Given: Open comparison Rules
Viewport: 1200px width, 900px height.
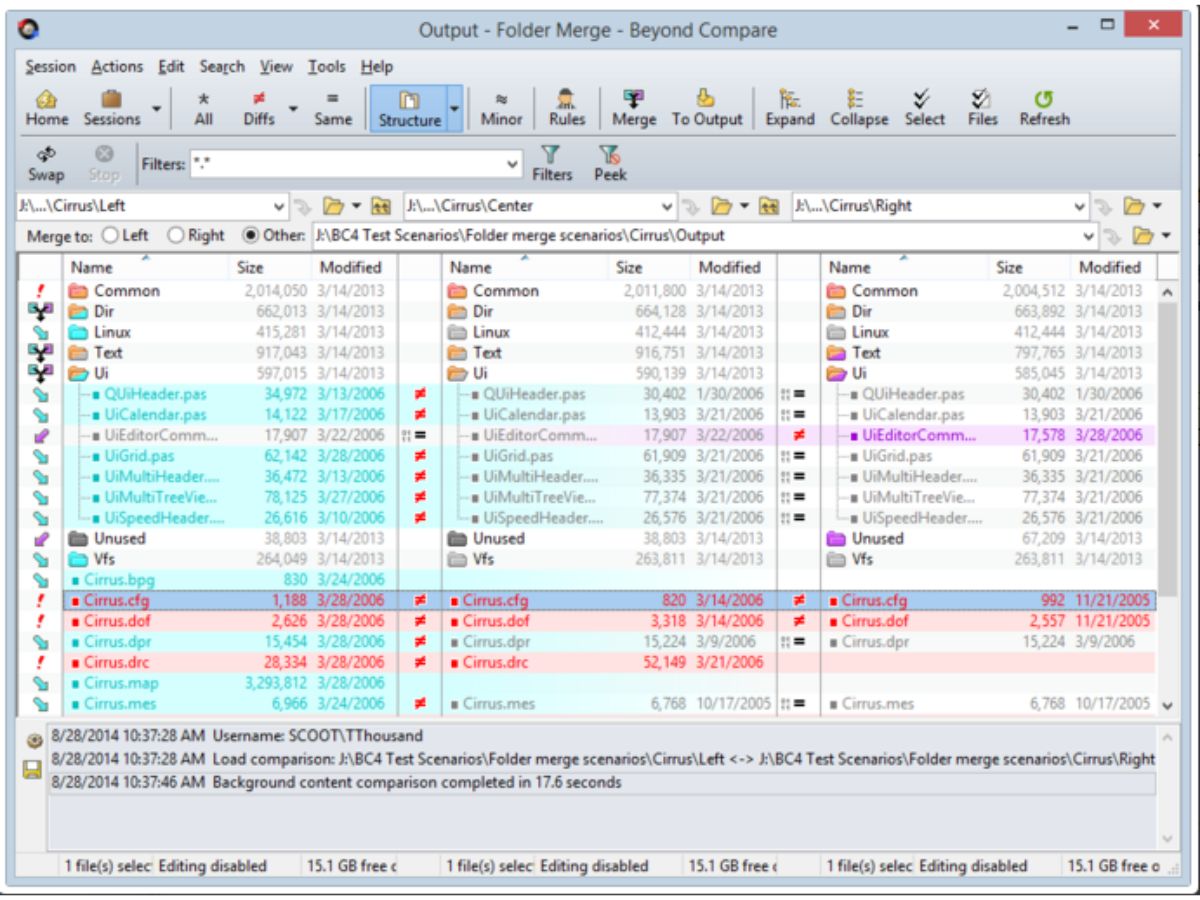Looking at the screenshot, I should [567, 108].
